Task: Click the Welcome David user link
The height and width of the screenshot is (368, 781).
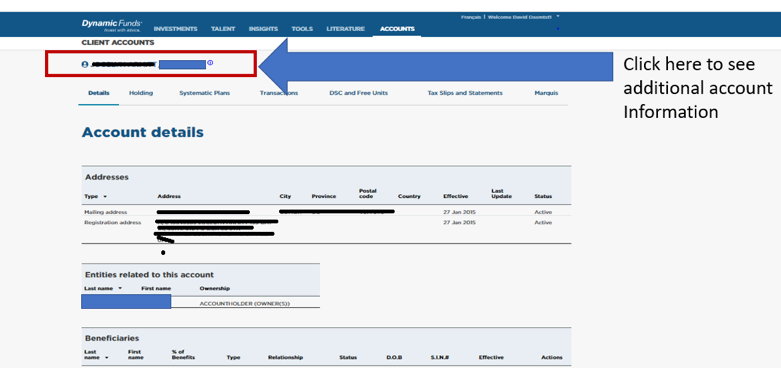Action: pyautogui.click(x=520, y=17)
